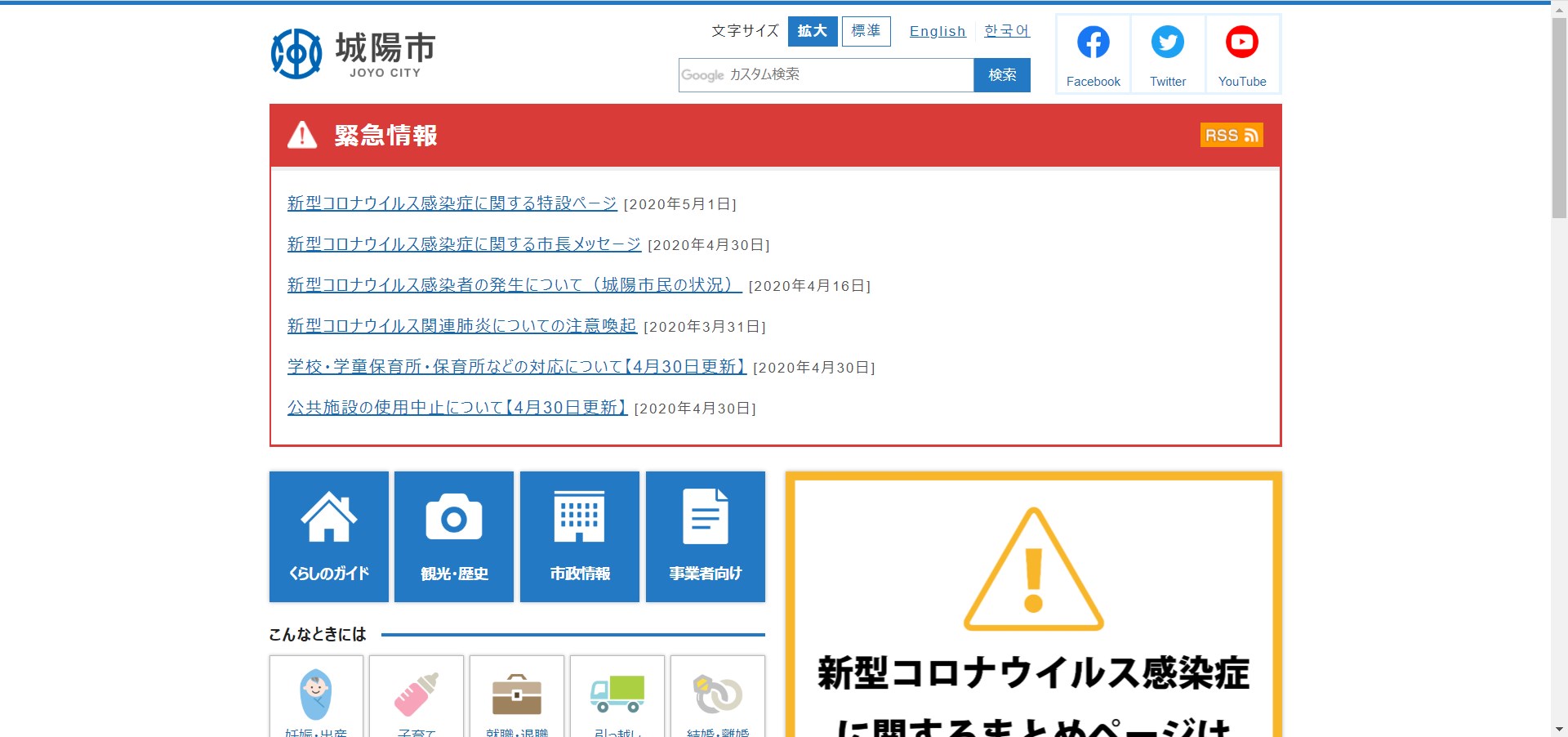Image resolution: width=1568 pixels, height=737 pixels.
Task: Switch language to Korean 한국어
Action: [1007, 31]
